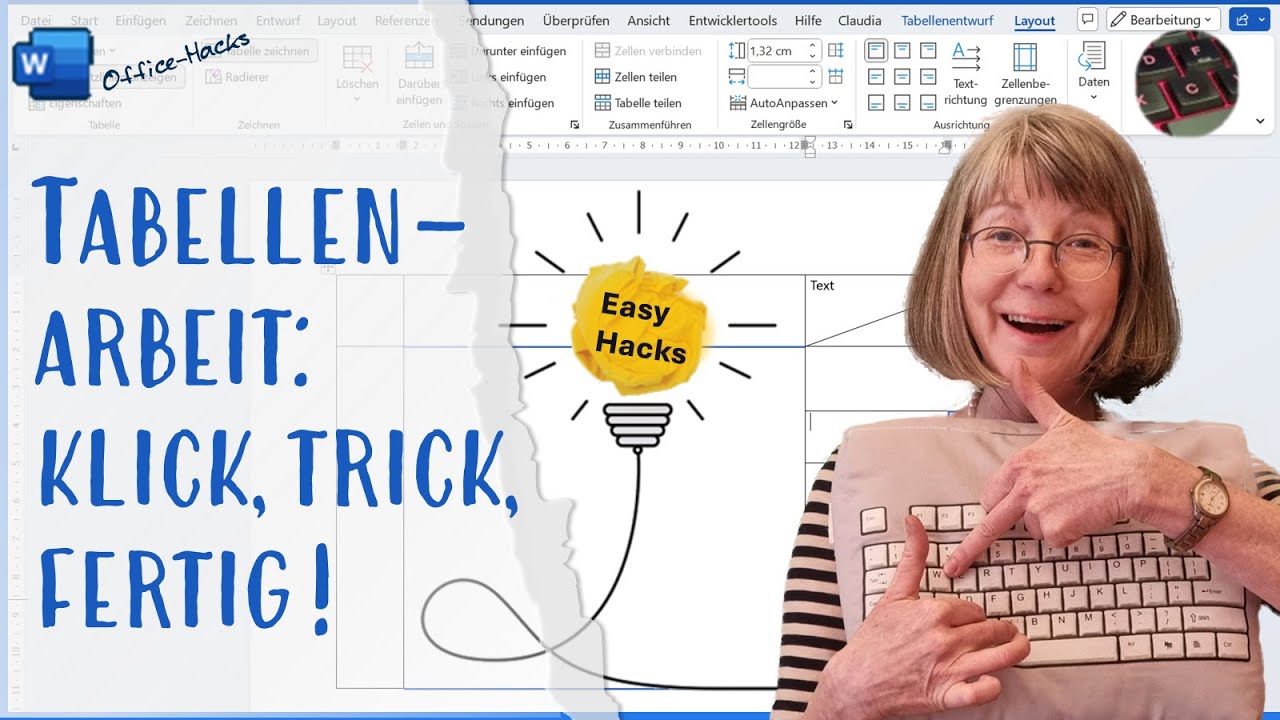Image resolution: width=1280 pixels, height=720 pixels.
Task: Toggle align bottom right alignment
Action: click(928, 103)
